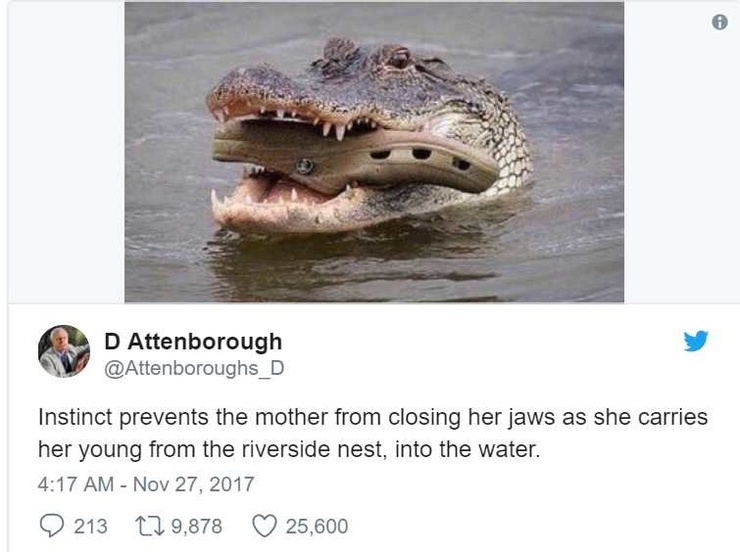Open the D Attenborough display name

(193, 341)
